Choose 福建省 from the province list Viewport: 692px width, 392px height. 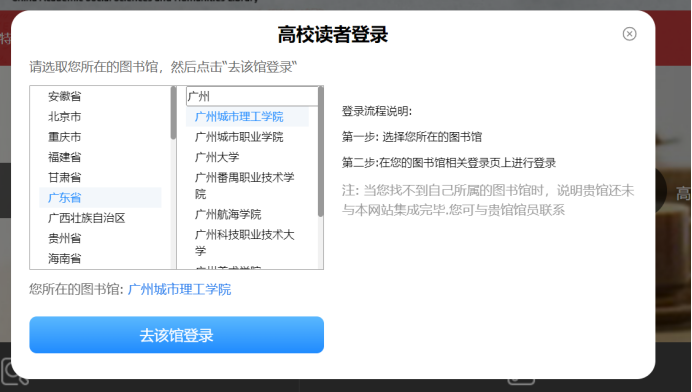100,157
